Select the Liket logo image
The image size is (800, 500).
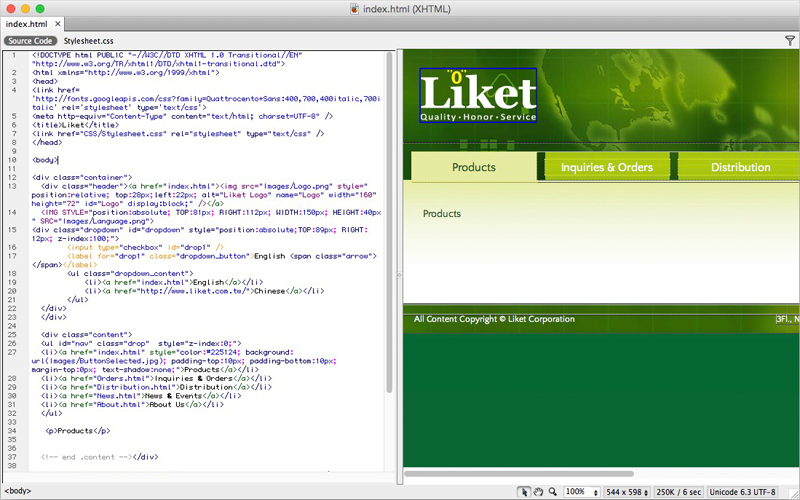478,97
